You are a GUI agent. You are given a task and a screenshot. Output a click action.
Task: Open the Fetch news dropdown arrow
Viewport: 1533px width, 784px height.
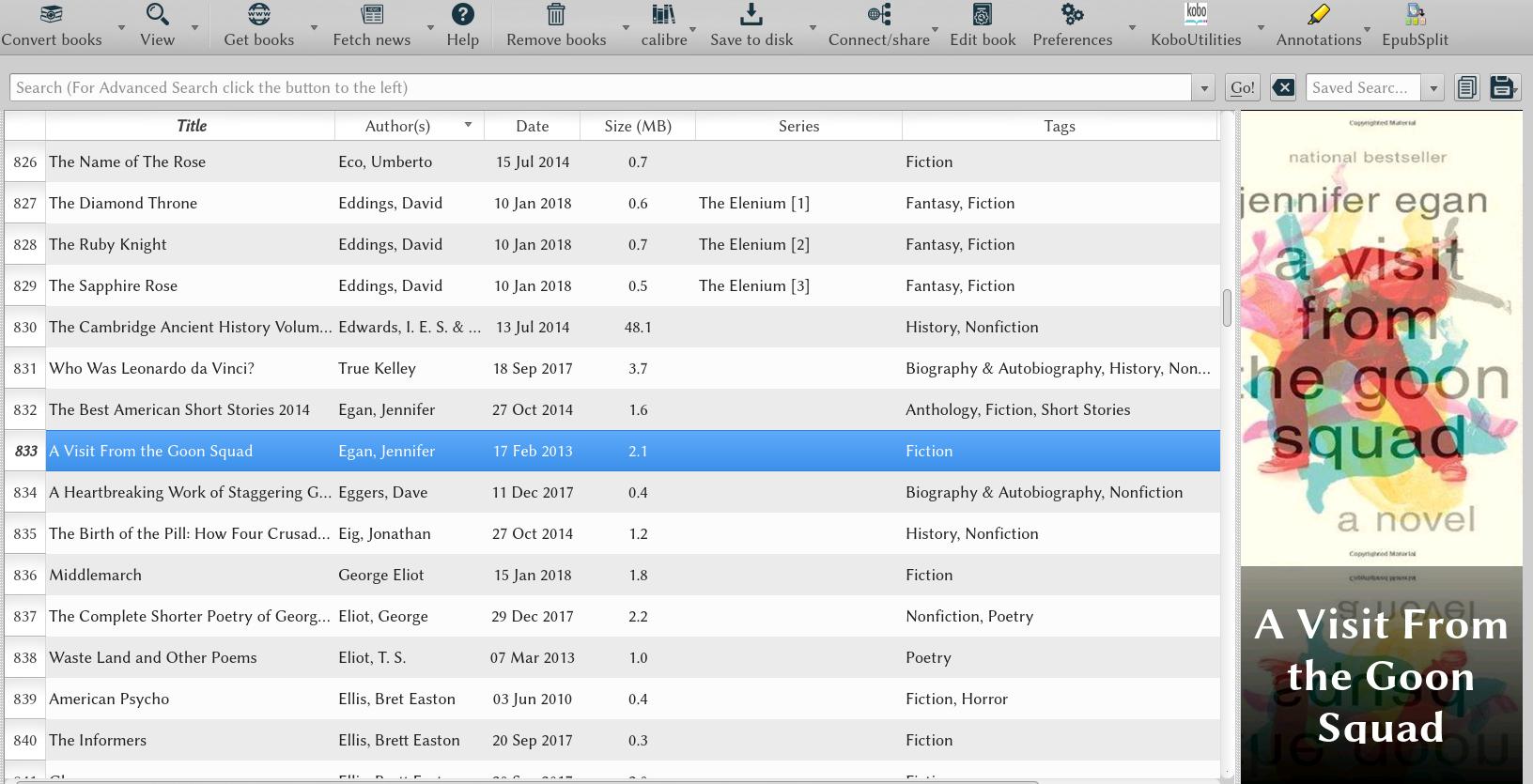(x=430, y=27)
